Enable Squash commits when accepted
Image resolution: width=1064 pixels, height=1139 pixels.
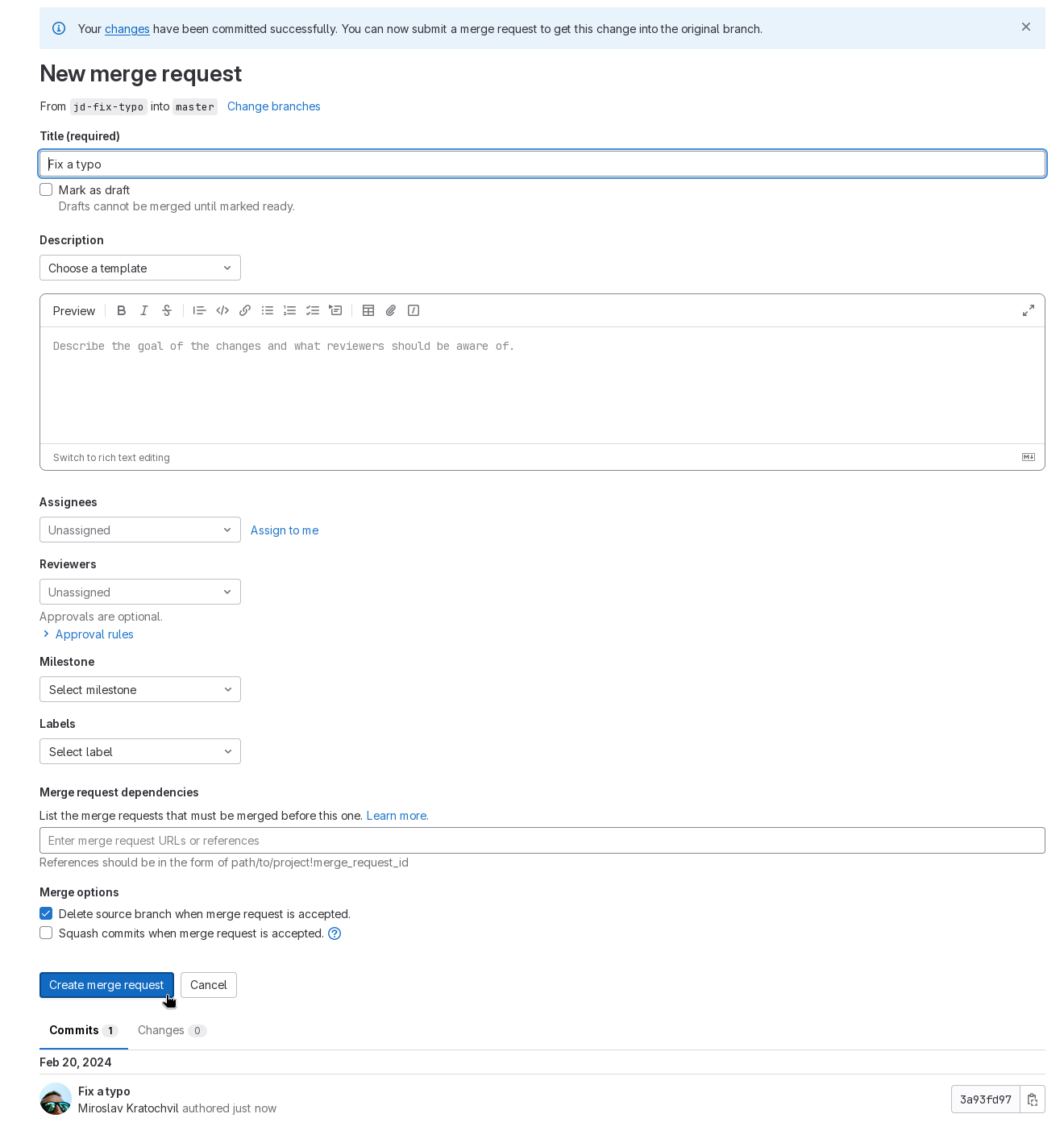click(x=47, y=933)
